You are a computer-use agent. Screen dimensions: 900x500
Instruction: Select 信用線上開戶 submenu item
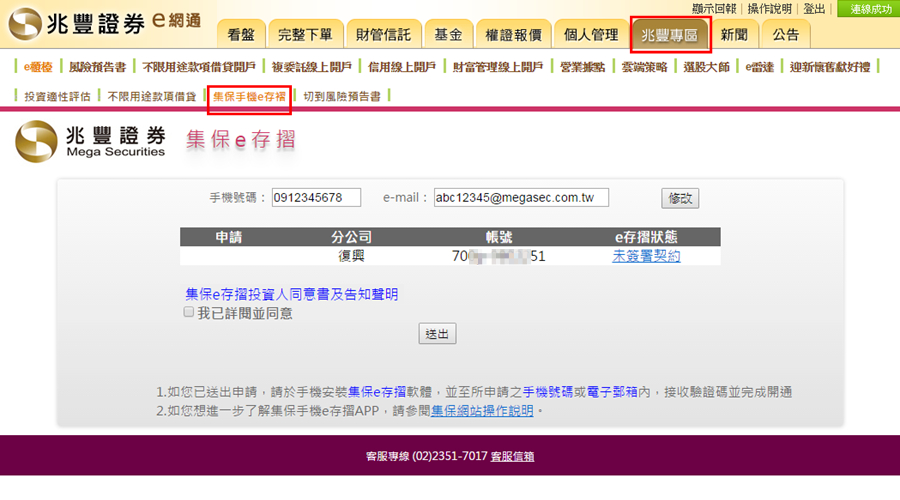click(x=402, y=67)
